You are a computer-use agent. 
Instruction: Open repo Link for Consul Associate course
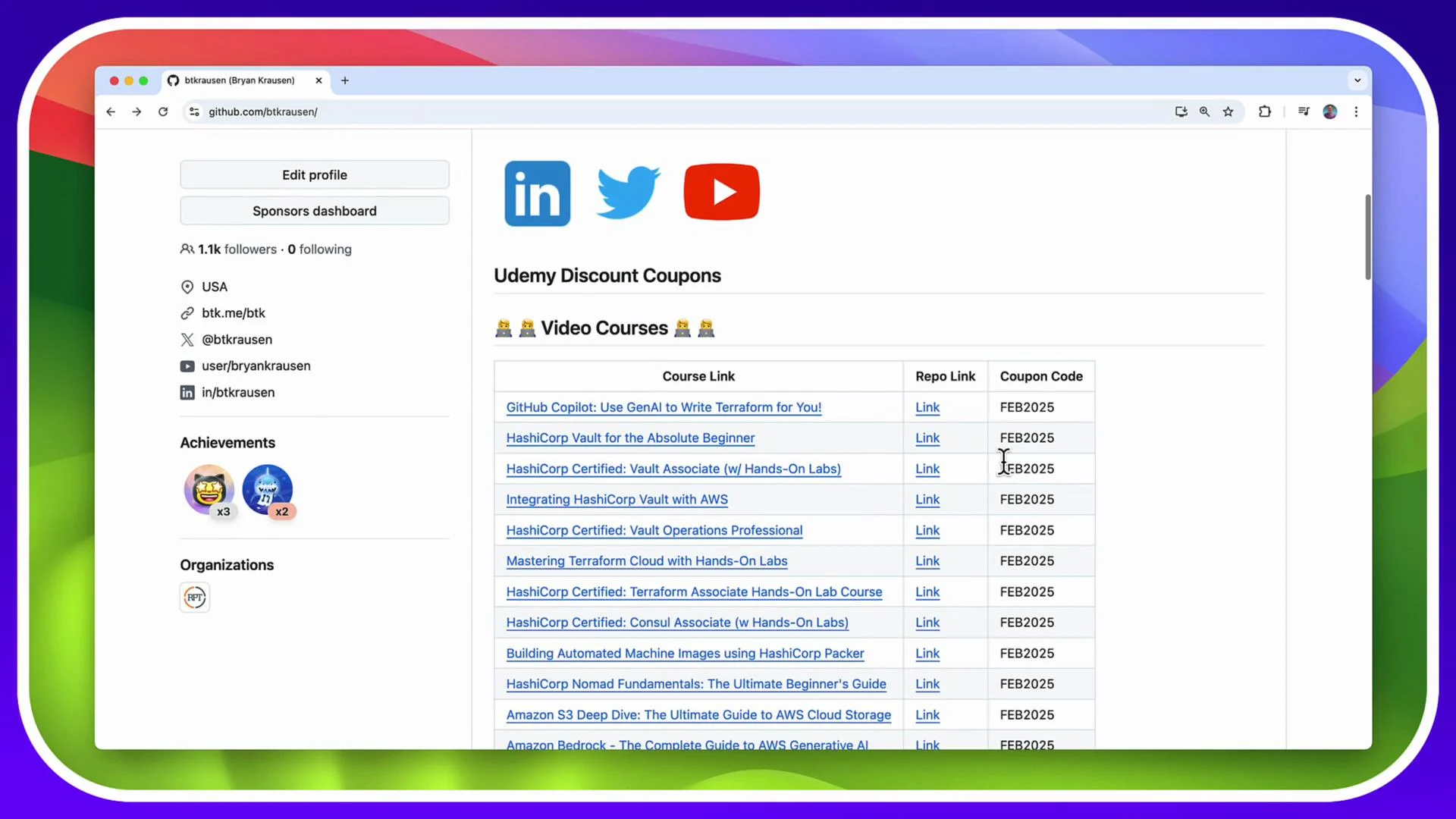pos(927,622)
